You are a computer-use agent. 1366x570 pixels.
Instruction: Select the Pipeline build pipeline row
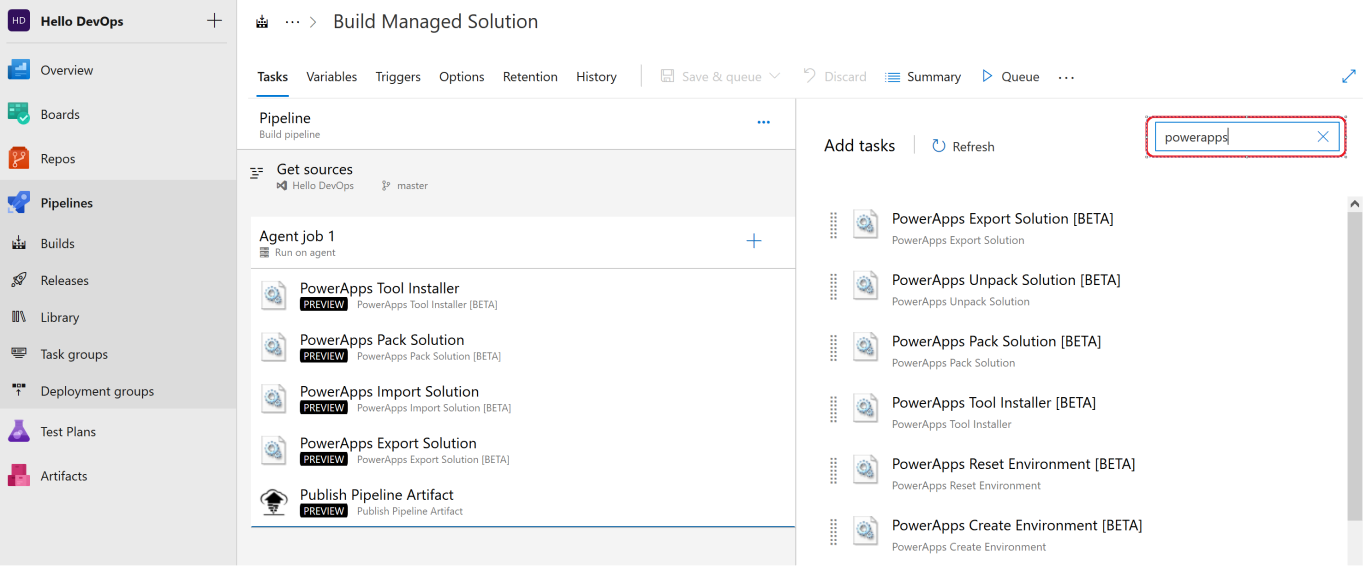(517, 124)
